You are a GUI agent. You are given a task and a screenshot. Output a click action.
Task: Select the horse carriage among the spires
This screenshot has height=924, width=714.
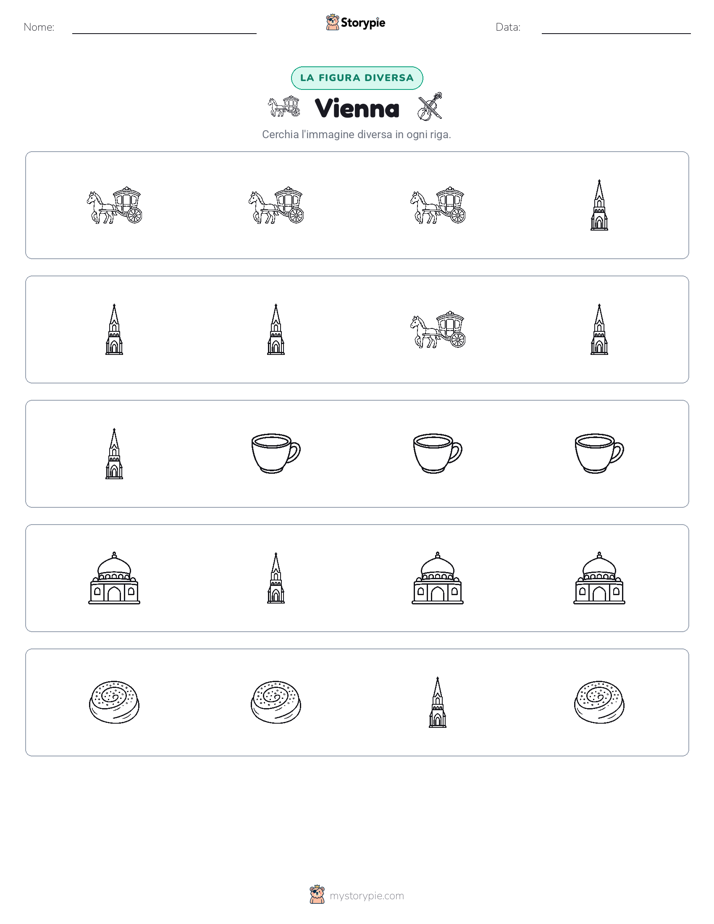[438, 329]
